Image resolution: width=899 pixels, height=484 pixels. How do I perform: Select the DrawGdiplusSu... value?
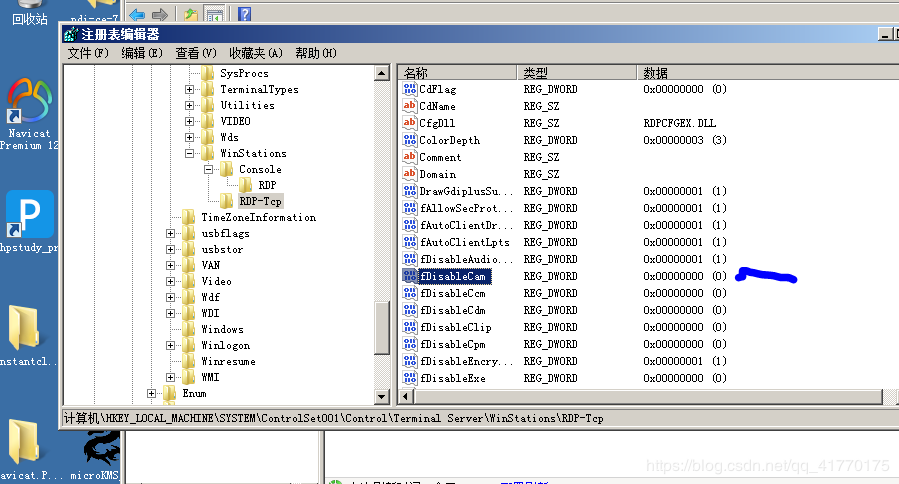point(466,191)
